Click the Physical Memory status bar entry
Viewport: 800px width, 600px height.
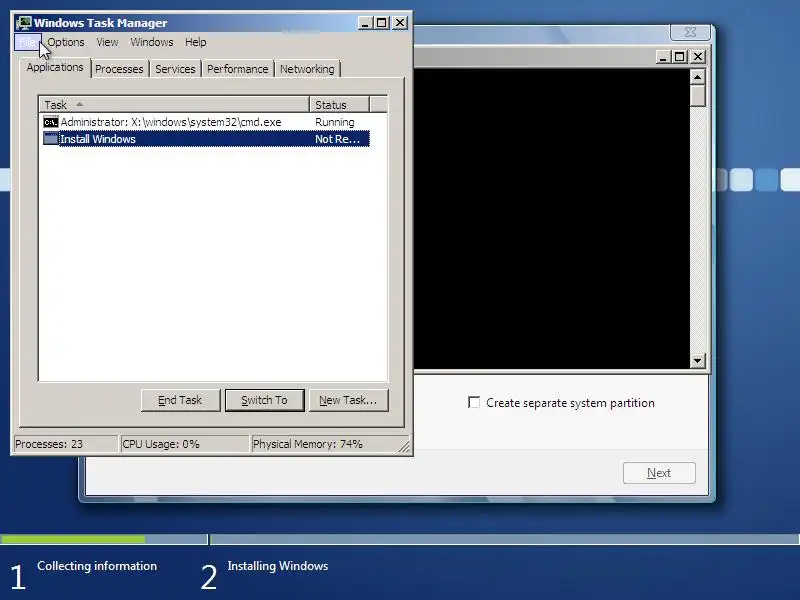point(324,444)
